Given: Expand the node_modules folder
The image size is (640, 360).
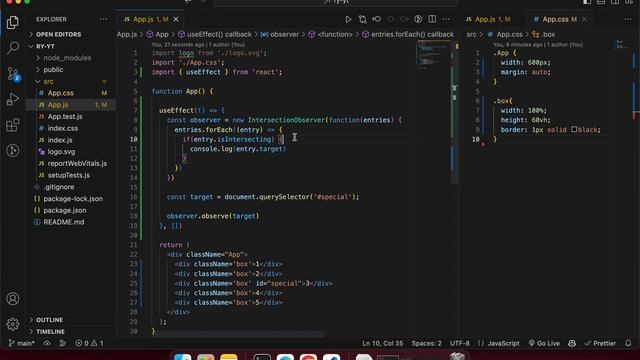Looking at the screenshot, I should pyautogui.click(x=67, y=58).
